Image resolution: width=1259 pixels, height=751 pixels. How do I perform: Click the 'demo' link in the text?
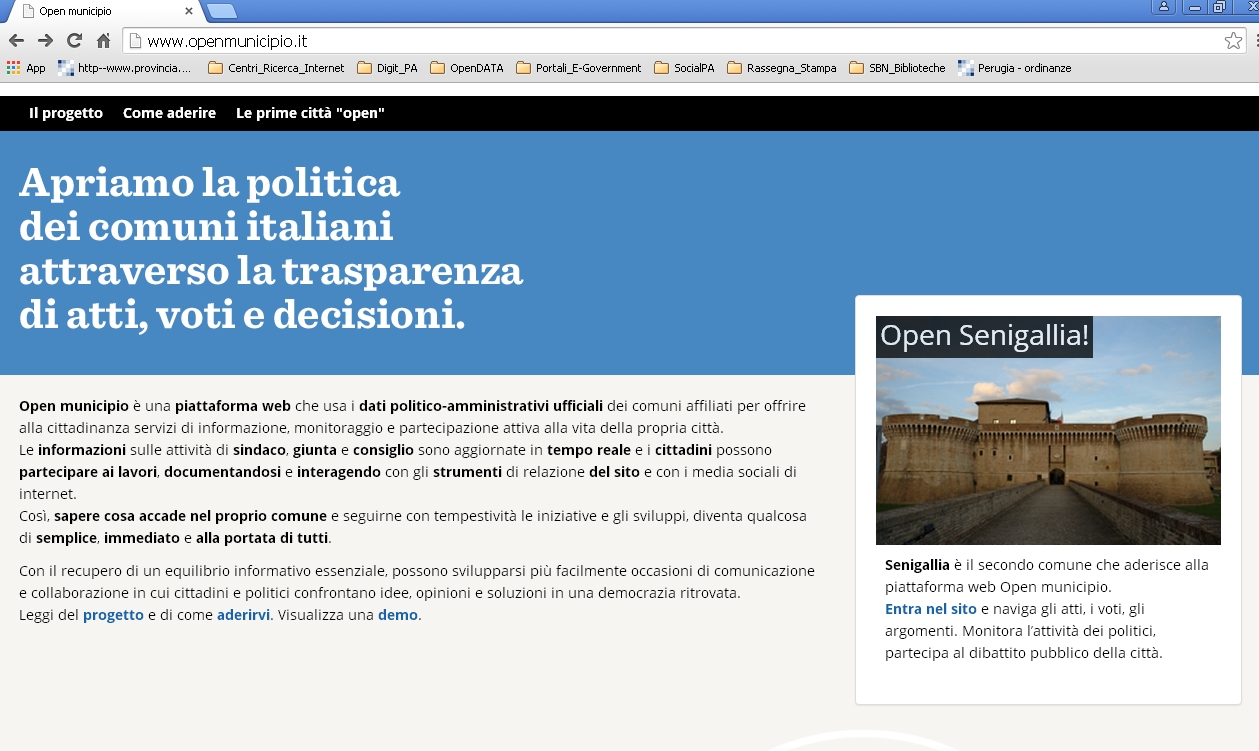397,615
